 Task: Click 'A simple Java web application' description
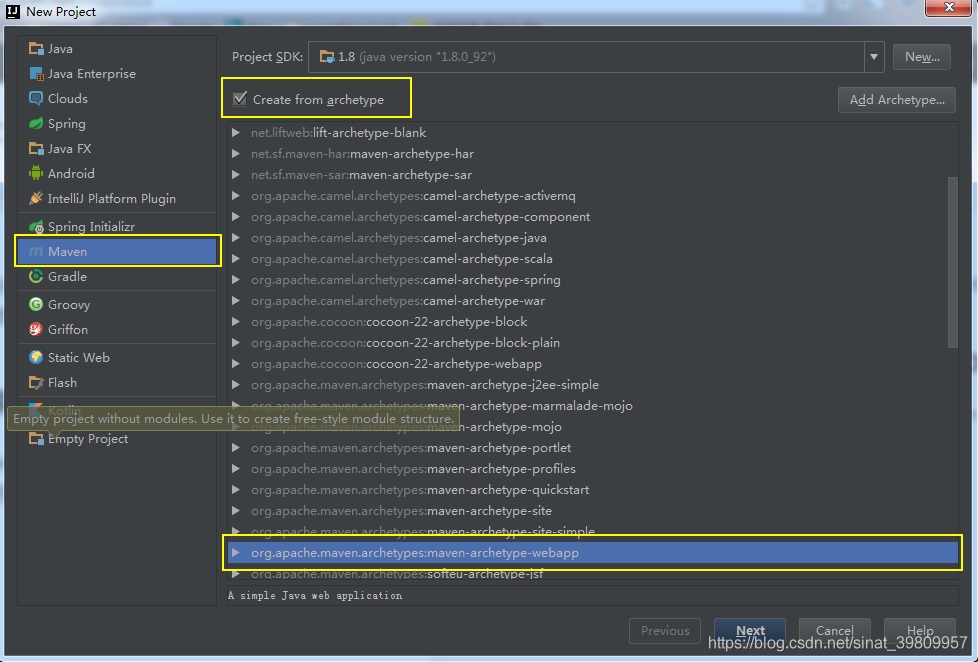[315, 595]
